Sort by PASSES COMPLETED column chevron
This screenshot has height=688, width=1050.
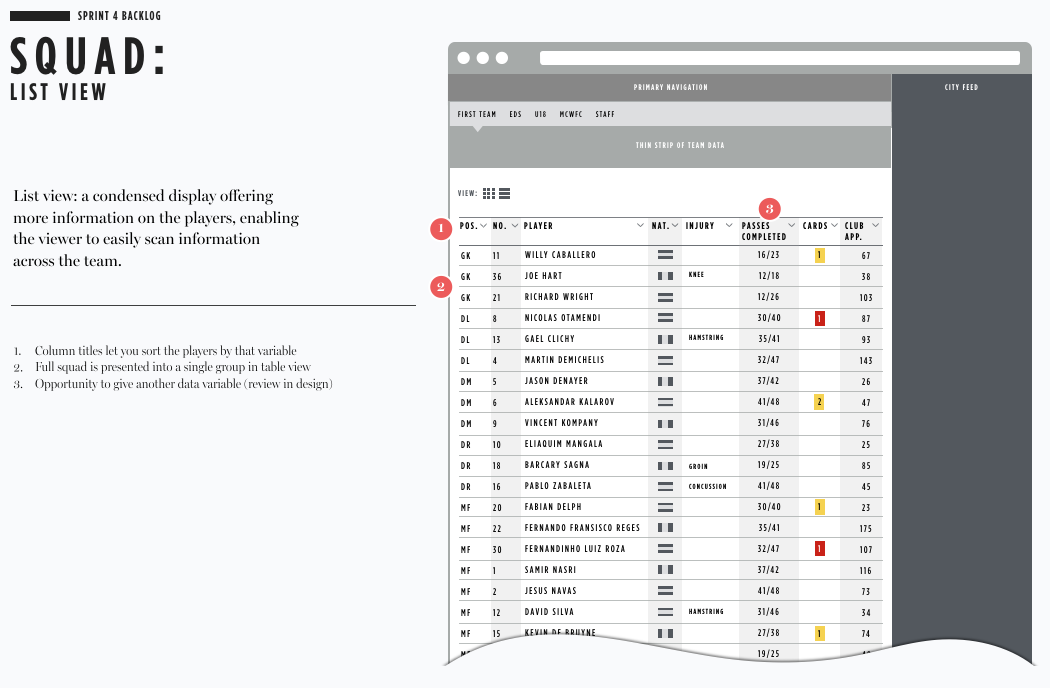click(792, 226)
